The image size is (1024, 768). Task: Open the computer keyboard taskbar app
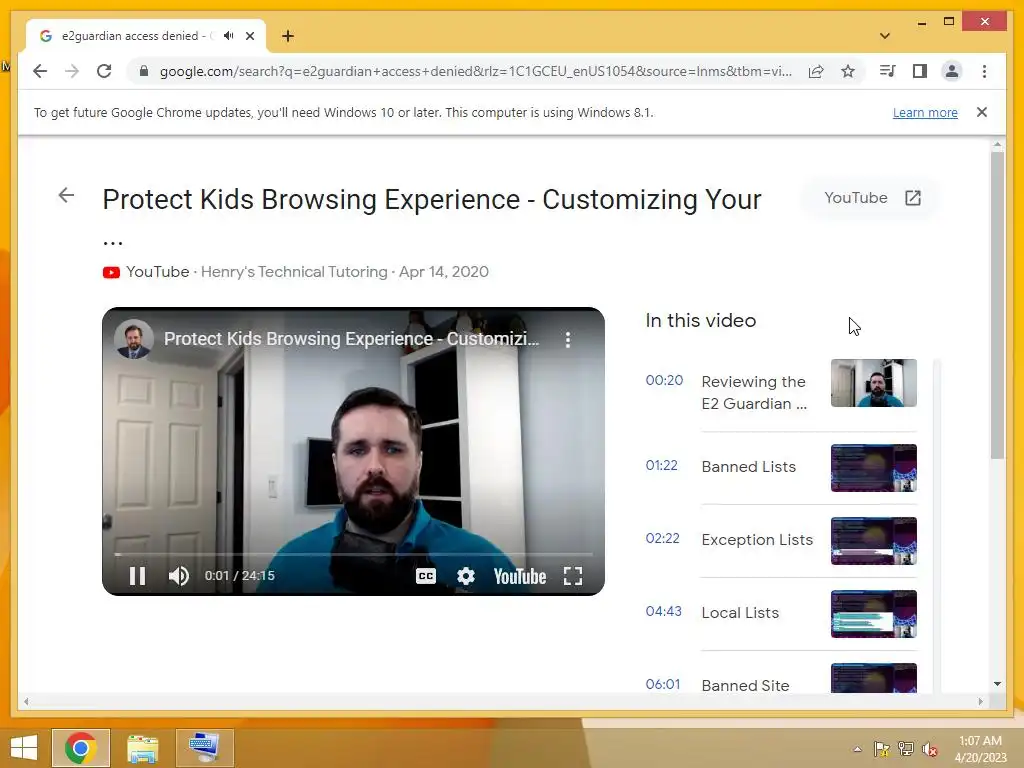click(x=204, y=748)
